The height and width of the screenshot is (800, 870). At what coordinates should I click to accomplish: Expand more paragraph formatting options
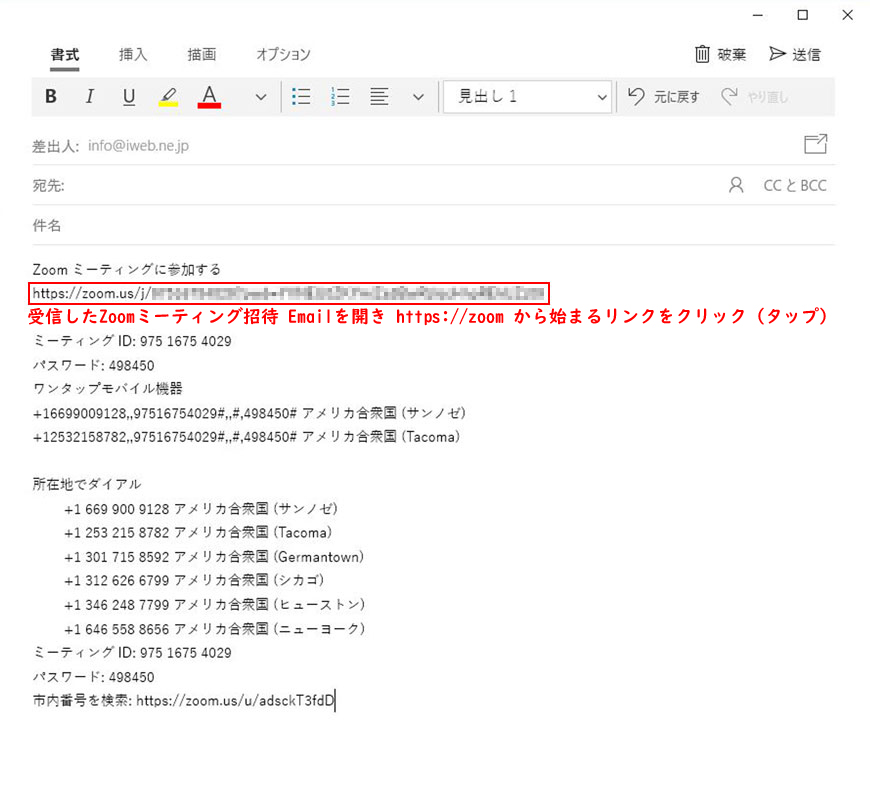(418, 97)
